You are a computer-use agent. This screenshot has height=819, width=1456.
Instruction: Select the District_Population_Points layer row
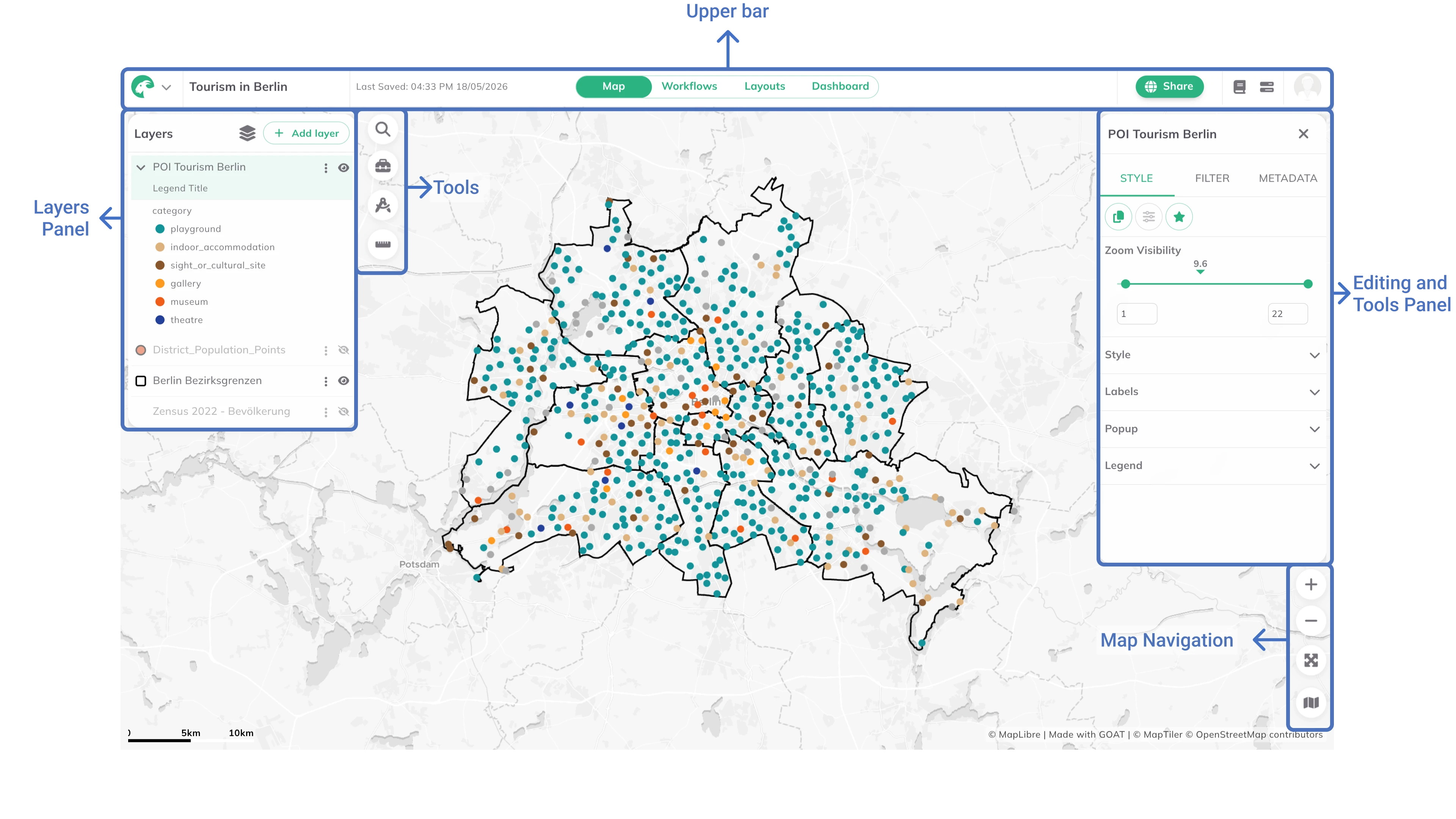point(242,350)
